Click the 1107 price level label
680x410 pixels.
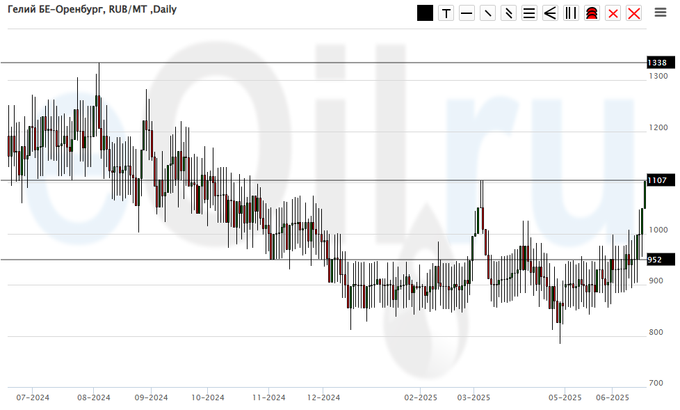(x=657, y=180)
